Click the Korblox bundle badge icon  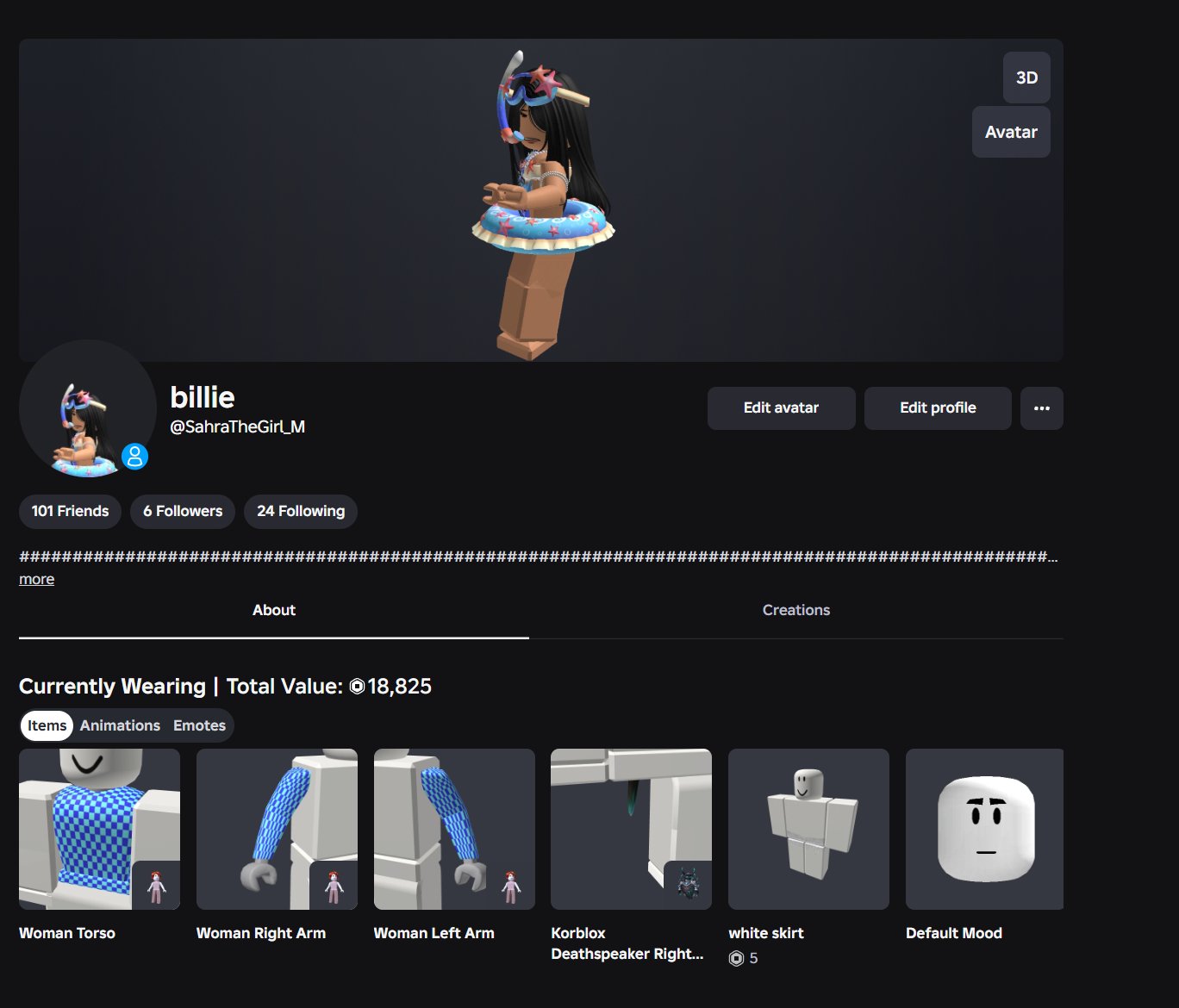(688, 886)
